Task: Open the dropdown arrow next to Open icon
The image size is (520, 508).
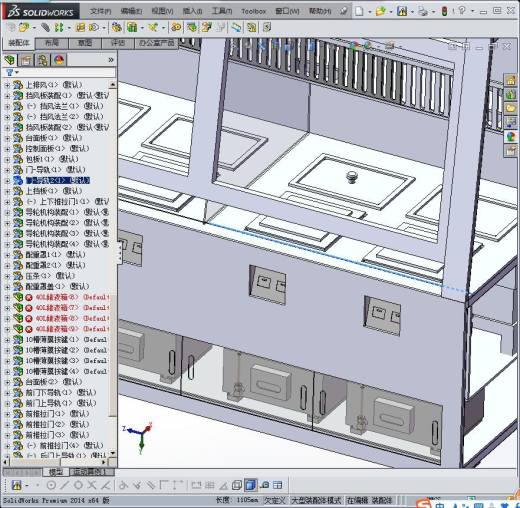Action: click(x=391, y=12)
